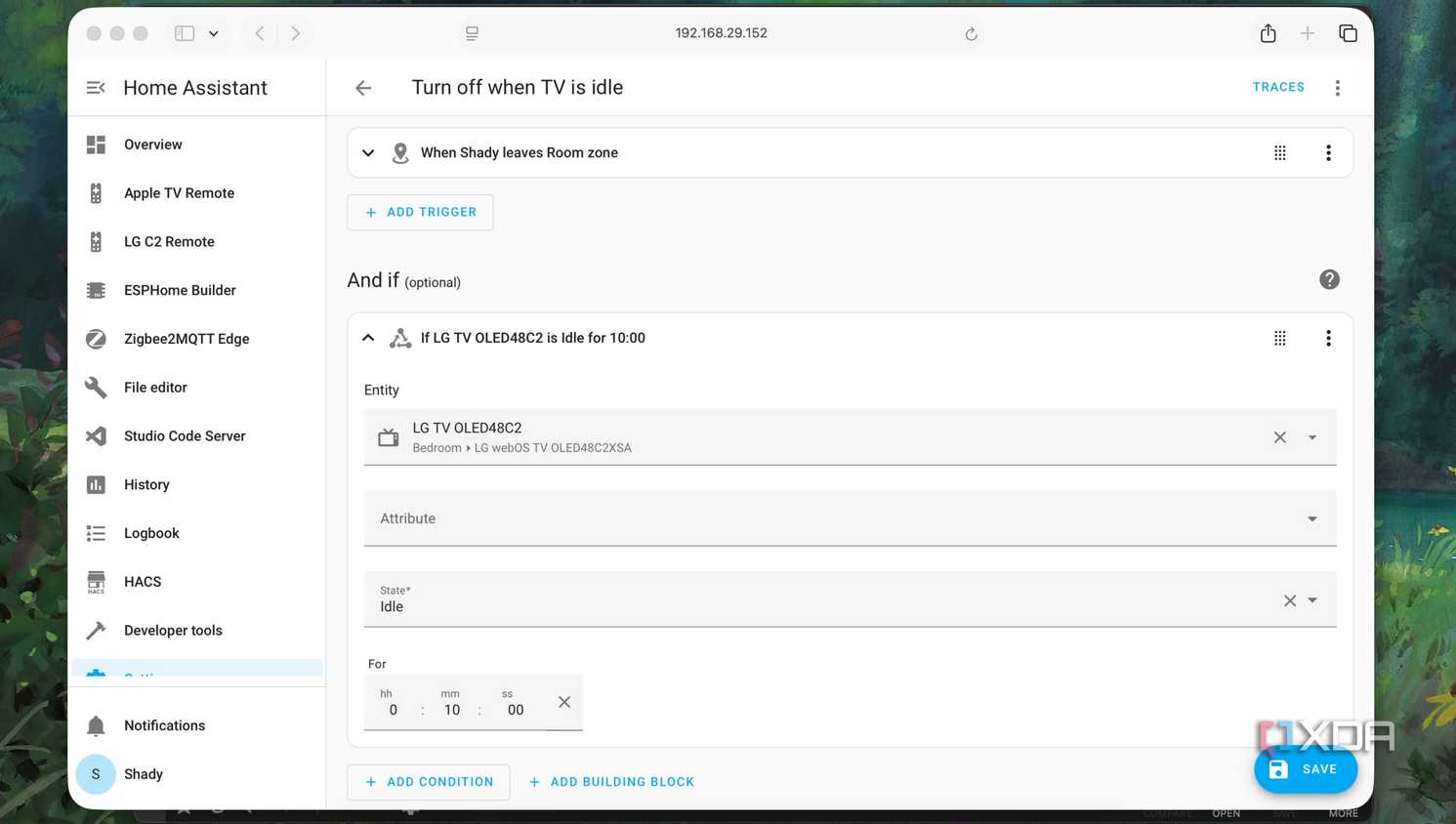
Task: Clear the LG TV OLED48C2 entity selection
Action: (x=1280, y=437)
